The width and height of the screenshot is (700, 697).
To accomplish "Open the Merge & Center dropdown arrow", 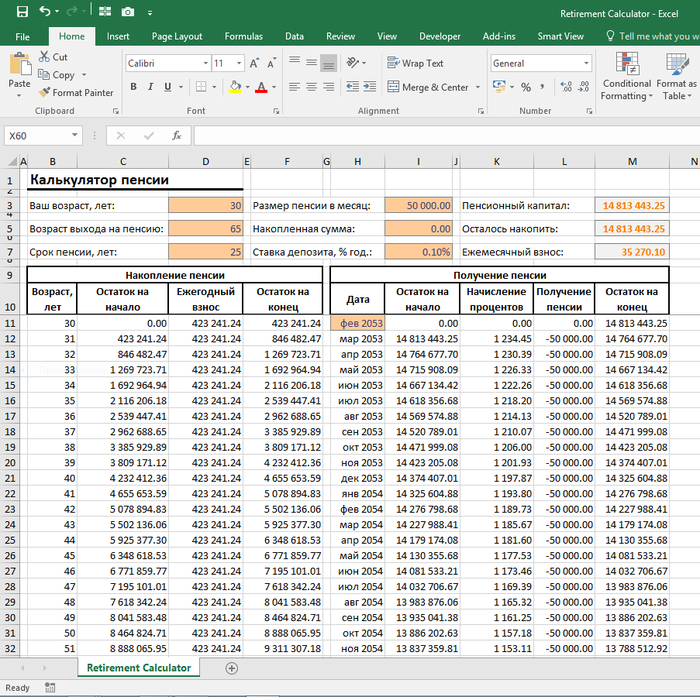I will [478, 87].
